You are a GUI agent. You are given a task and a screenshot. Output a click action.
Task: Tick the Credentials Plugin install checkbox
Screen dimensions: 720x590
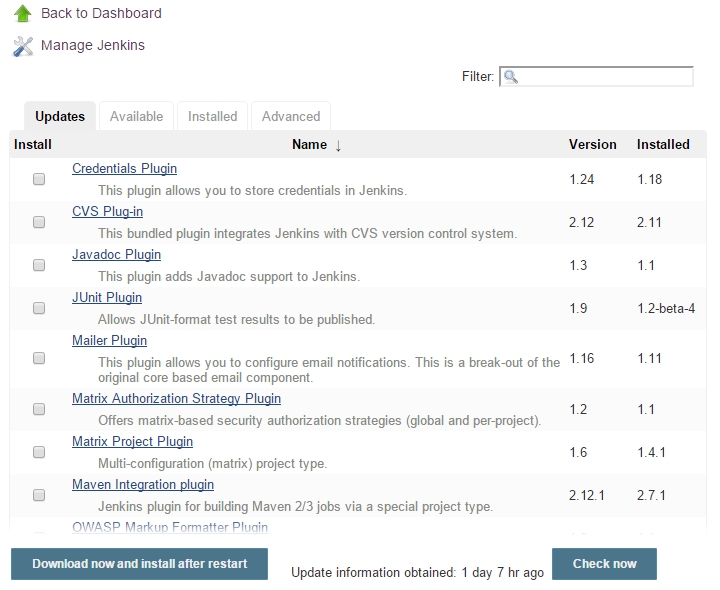(39, 179)
